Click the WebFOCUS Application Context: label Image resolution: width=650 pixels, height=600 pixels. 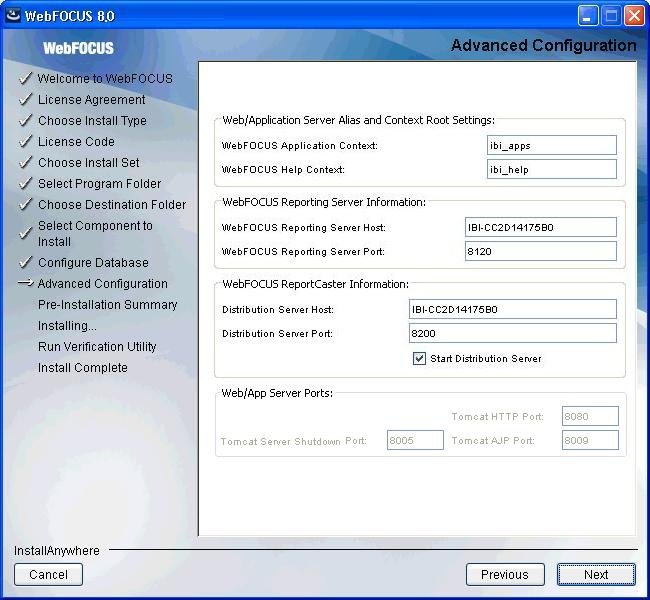(300, 146)
